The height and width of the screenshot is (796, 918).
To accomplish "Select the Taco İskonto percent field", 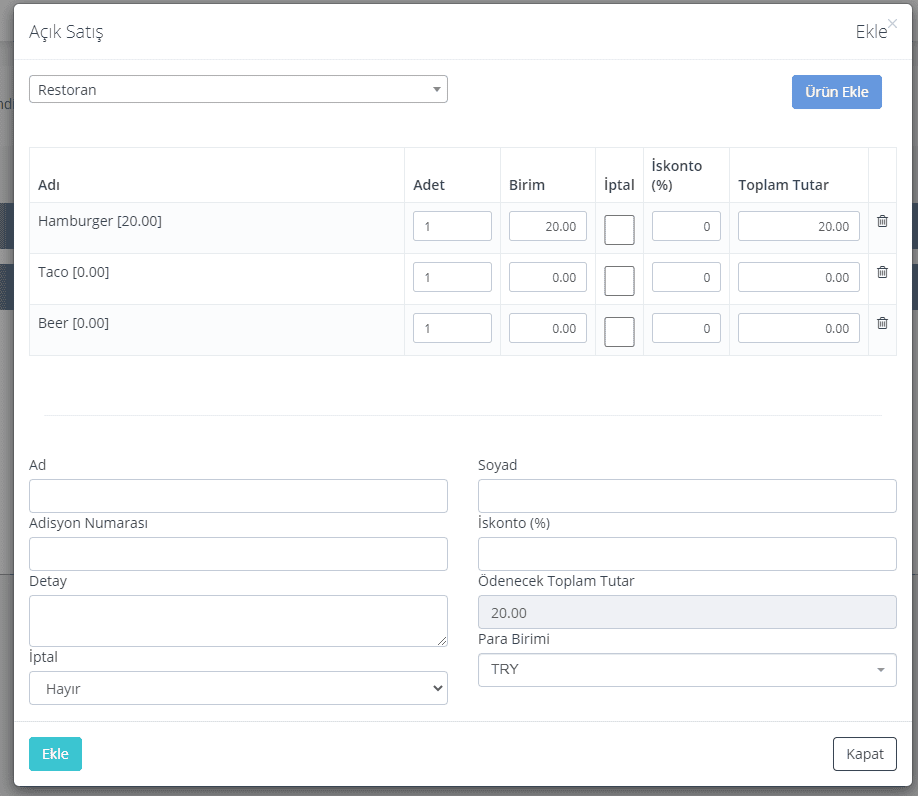I will [x=686, y=277].
